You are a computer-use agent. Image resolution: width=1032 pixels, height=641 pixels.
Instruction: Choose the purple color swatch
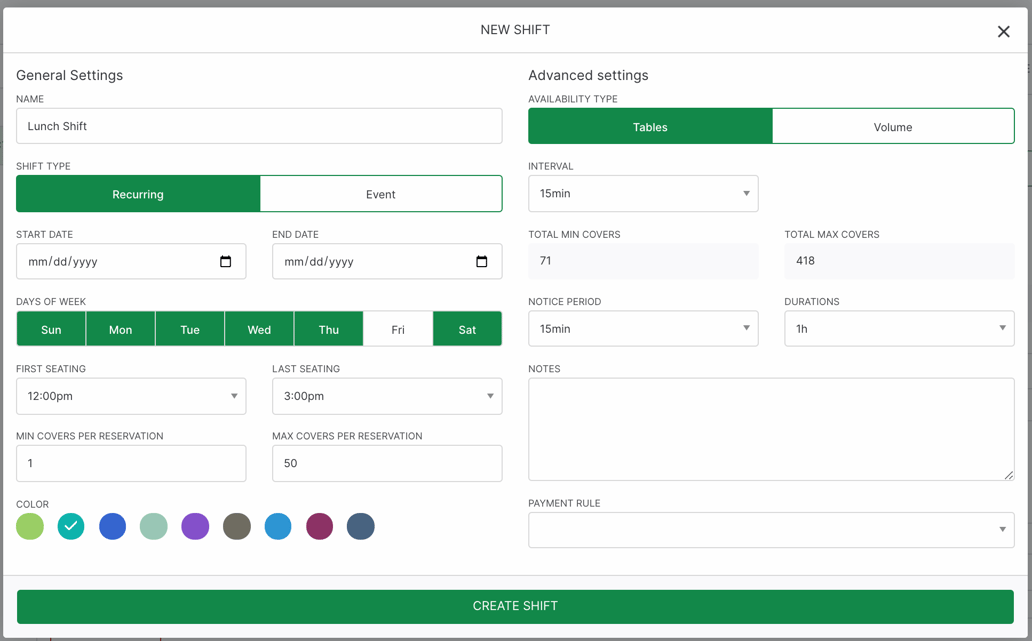click(x=195, y=526)
